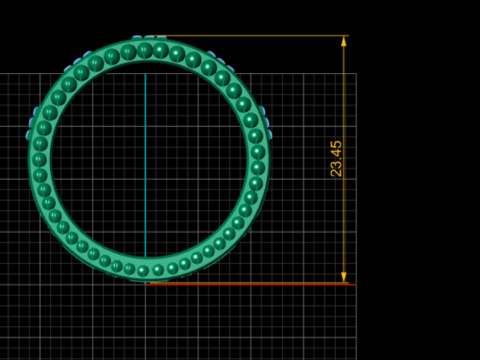Select the orange vertical dimension line

click(x=344, y=159)
